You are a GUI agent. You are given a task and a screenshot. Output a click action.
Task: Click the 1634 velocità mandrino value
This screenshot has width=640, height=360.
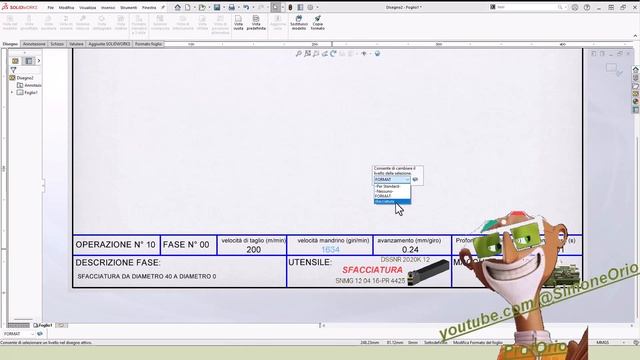pyautogui.click(x=330, y=249)
